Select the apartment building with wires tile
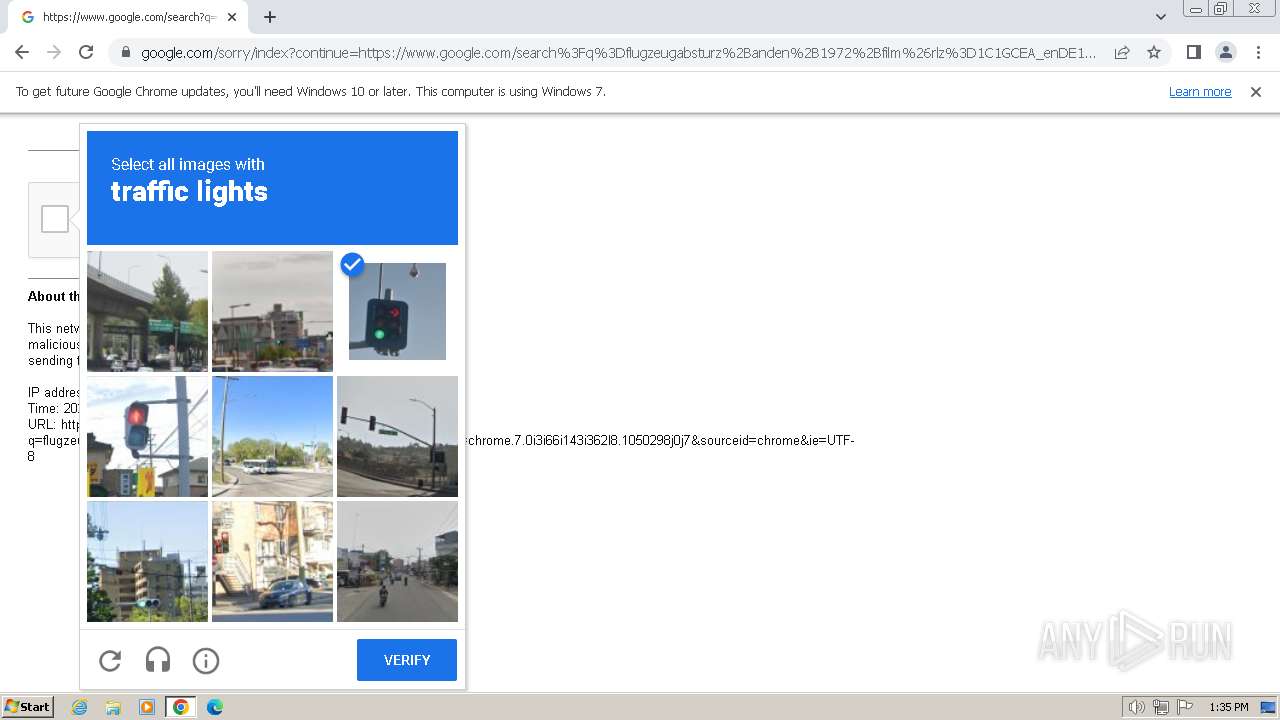The width and height of the screenshot is (1280, 720). [x=147, y=561]
